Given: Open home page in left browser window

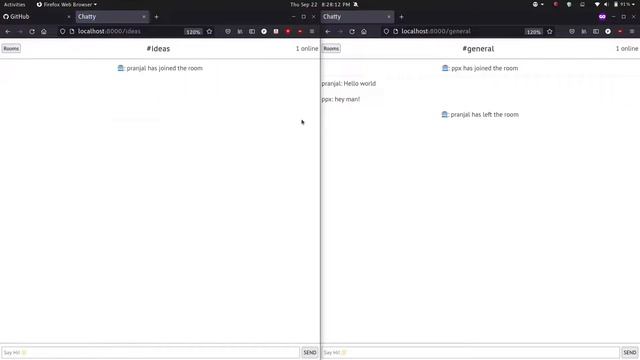Looking at the screenshot, I should [x=44, y=31].
